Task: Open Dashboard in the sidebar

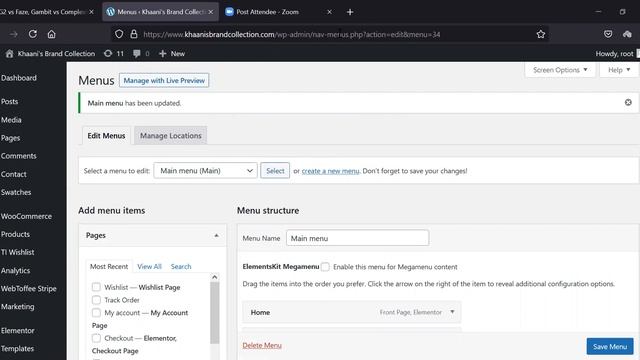Action: [19, 78]
